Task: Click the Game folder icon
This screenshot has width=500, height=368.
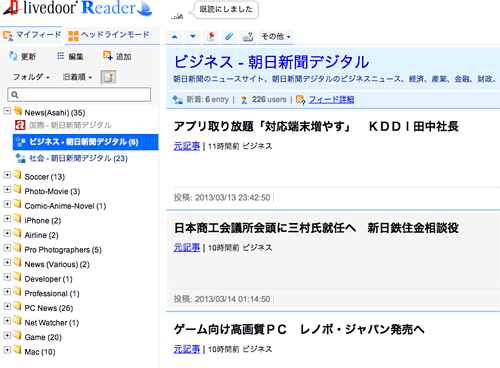Action: (x=17, y=335)
